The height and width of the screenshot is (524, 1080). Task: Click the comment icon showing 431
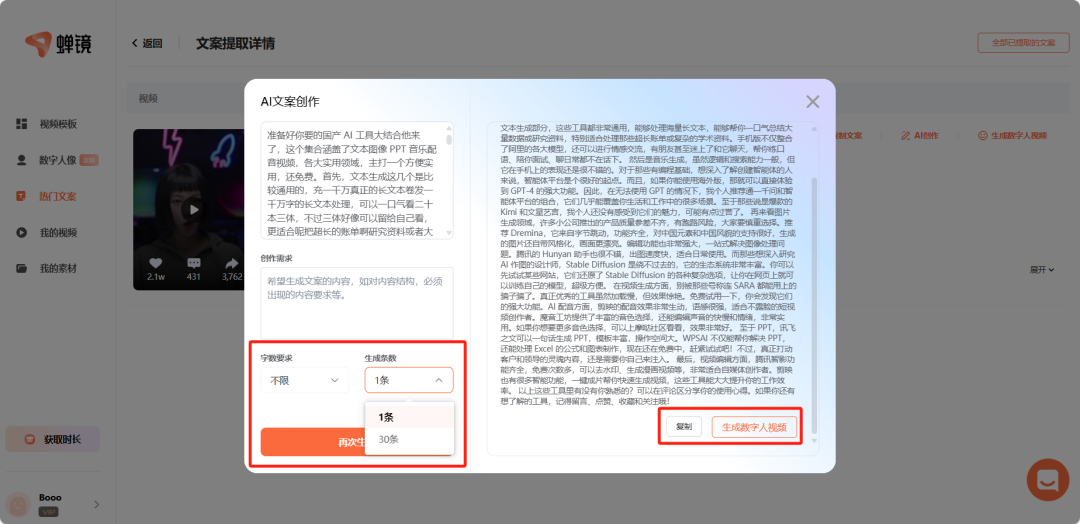[194, 263]
